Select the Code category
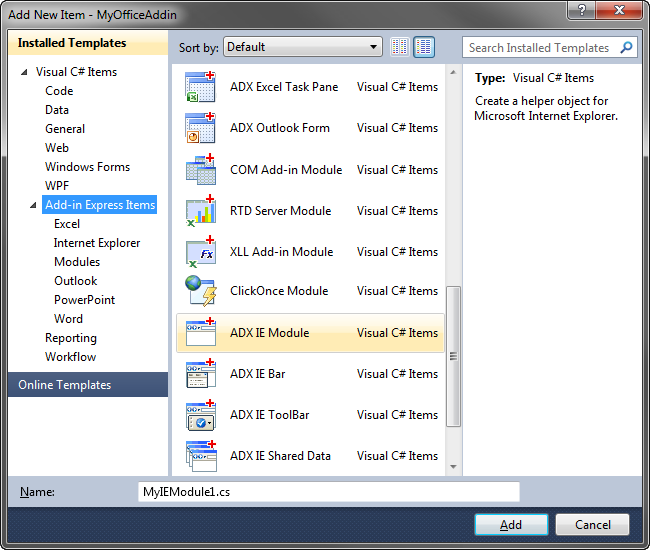Image resolution: width=650 pixels, height=550 pixels. (59, 91)
